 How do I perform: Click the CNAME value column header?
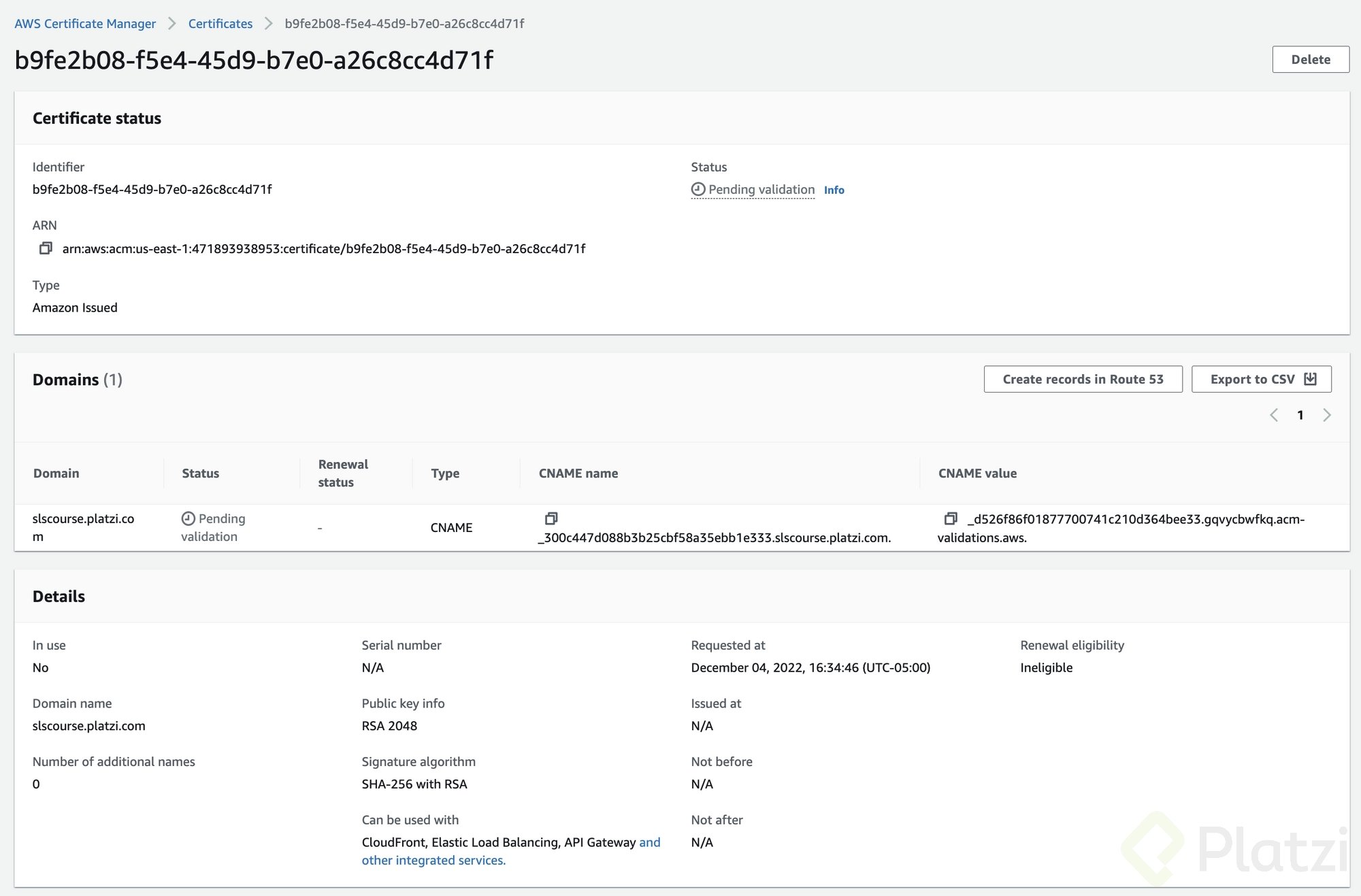coord(977,473)
